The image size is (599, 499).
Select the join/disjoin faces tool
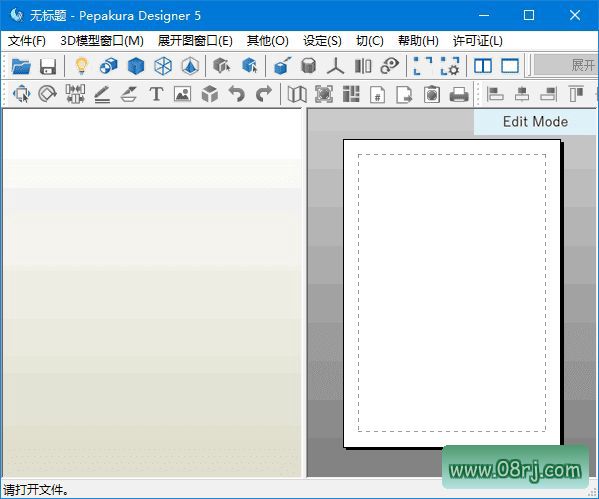[x=75, y=94]
